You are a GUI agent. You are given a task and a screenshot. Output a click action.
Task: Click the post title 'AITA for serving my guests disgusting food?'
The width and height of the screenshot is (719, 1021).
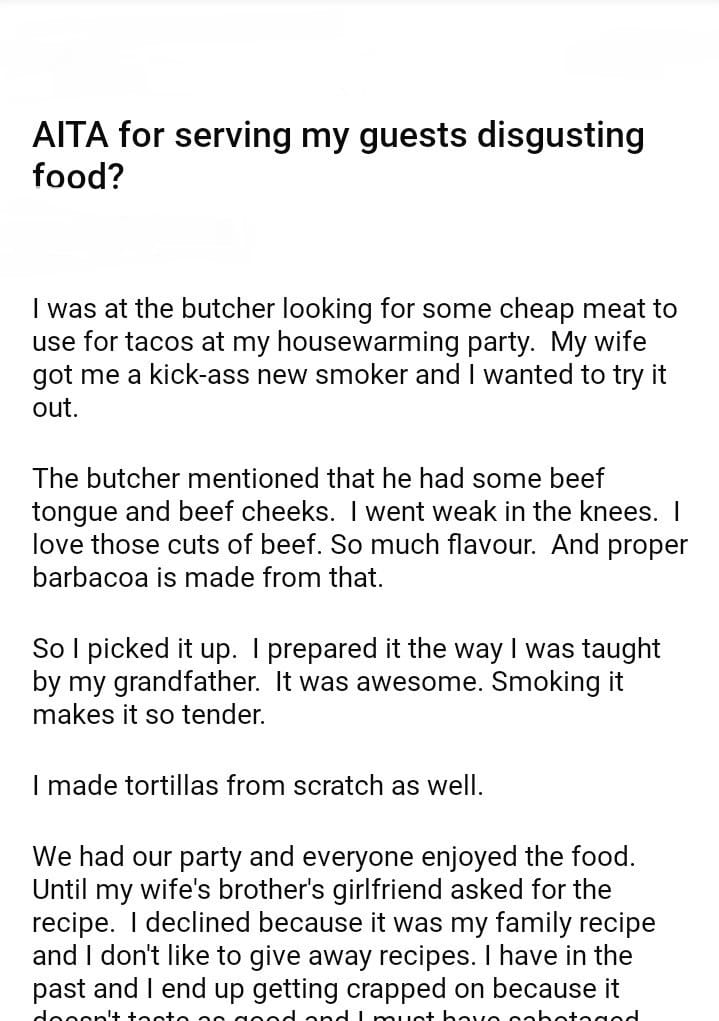coord(338,155)
